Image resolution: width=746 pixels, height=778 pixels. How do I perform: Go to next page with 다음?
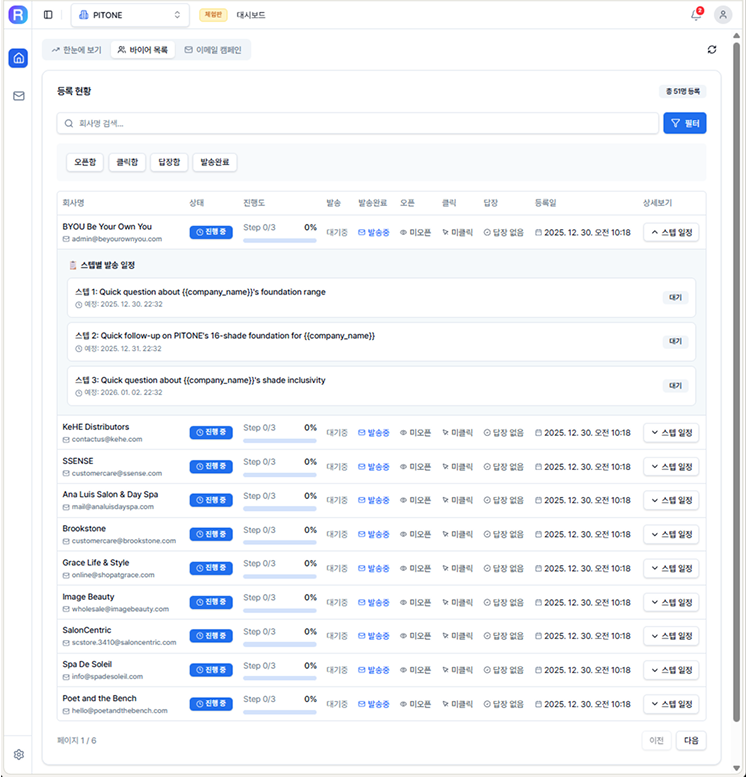tap(691, 741)
